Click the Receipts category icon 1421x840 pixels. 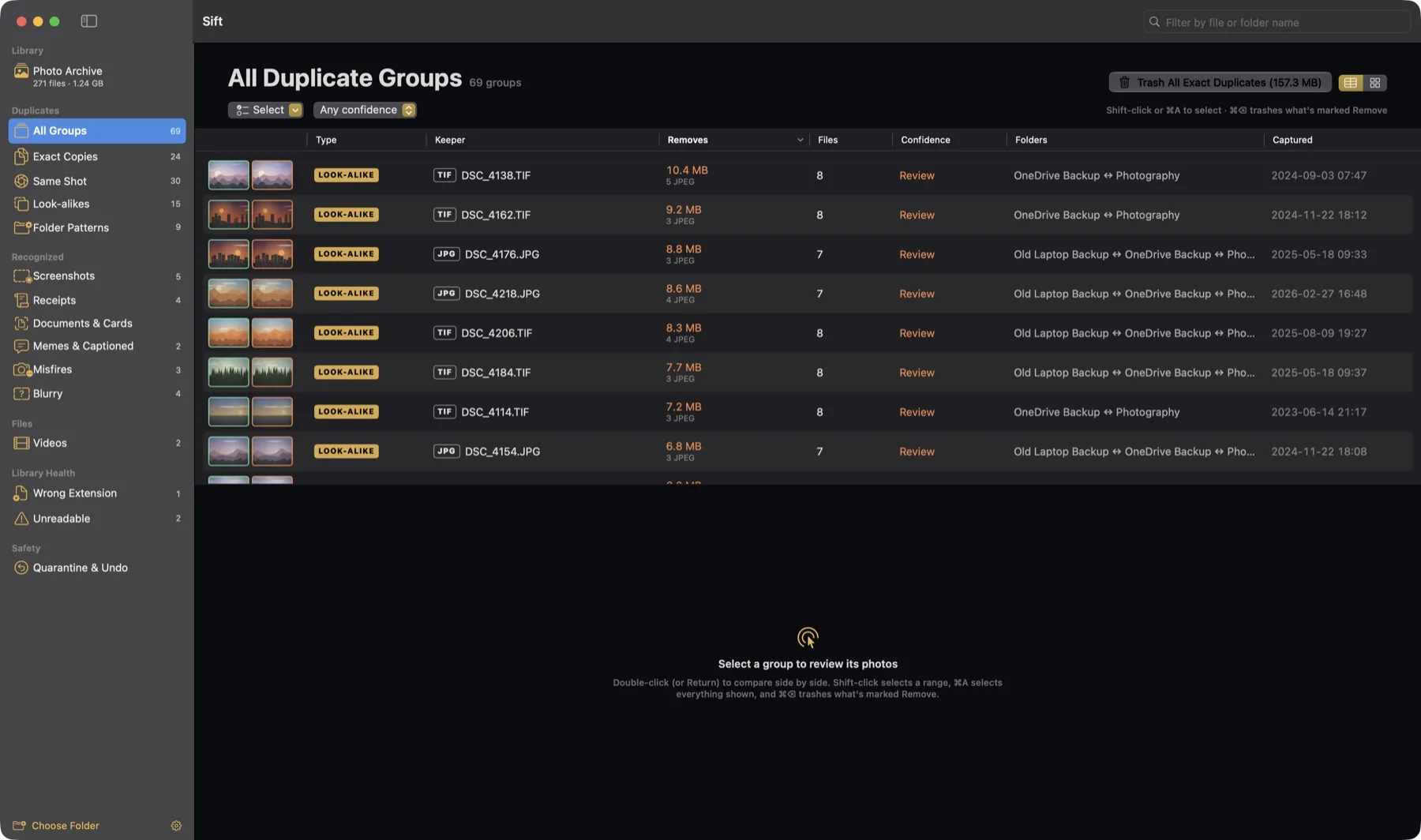pyautogui.click(x=21, y=300)
